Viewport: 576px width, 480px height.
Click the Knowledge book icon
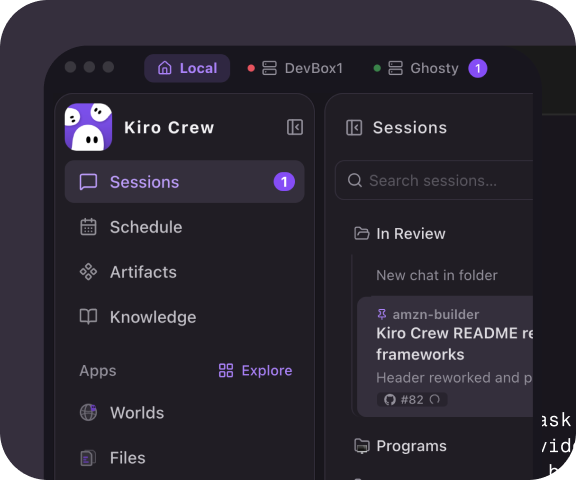(88, 317)
